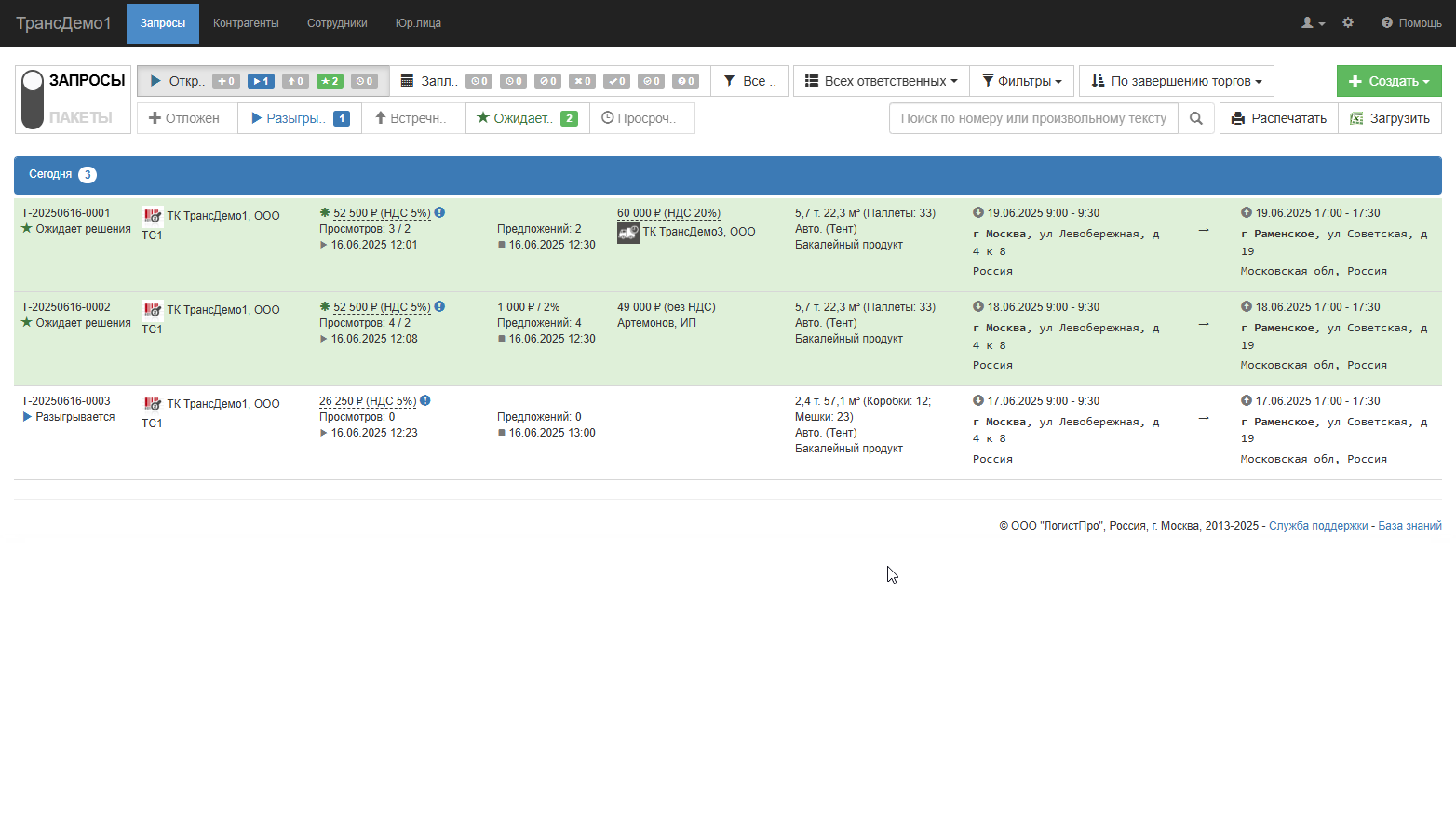1456x821 pixels.
Task: Select the Ожидает.. status tab
Action: coord(527,118)
